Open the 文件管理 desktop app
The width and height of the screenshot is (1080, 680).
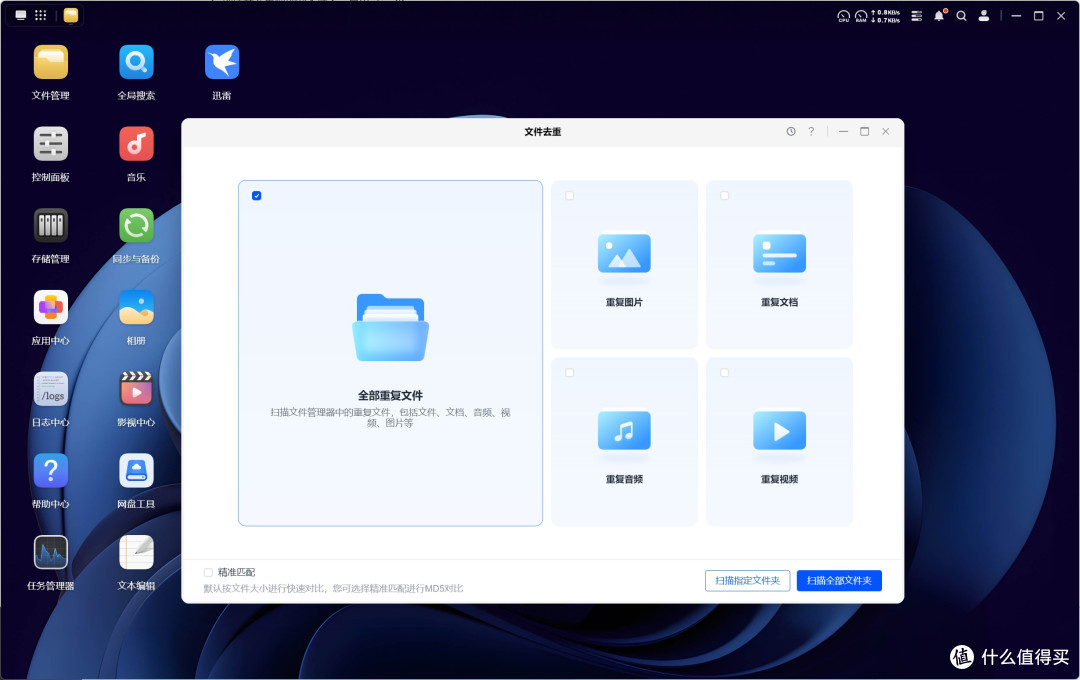point(50,63)
